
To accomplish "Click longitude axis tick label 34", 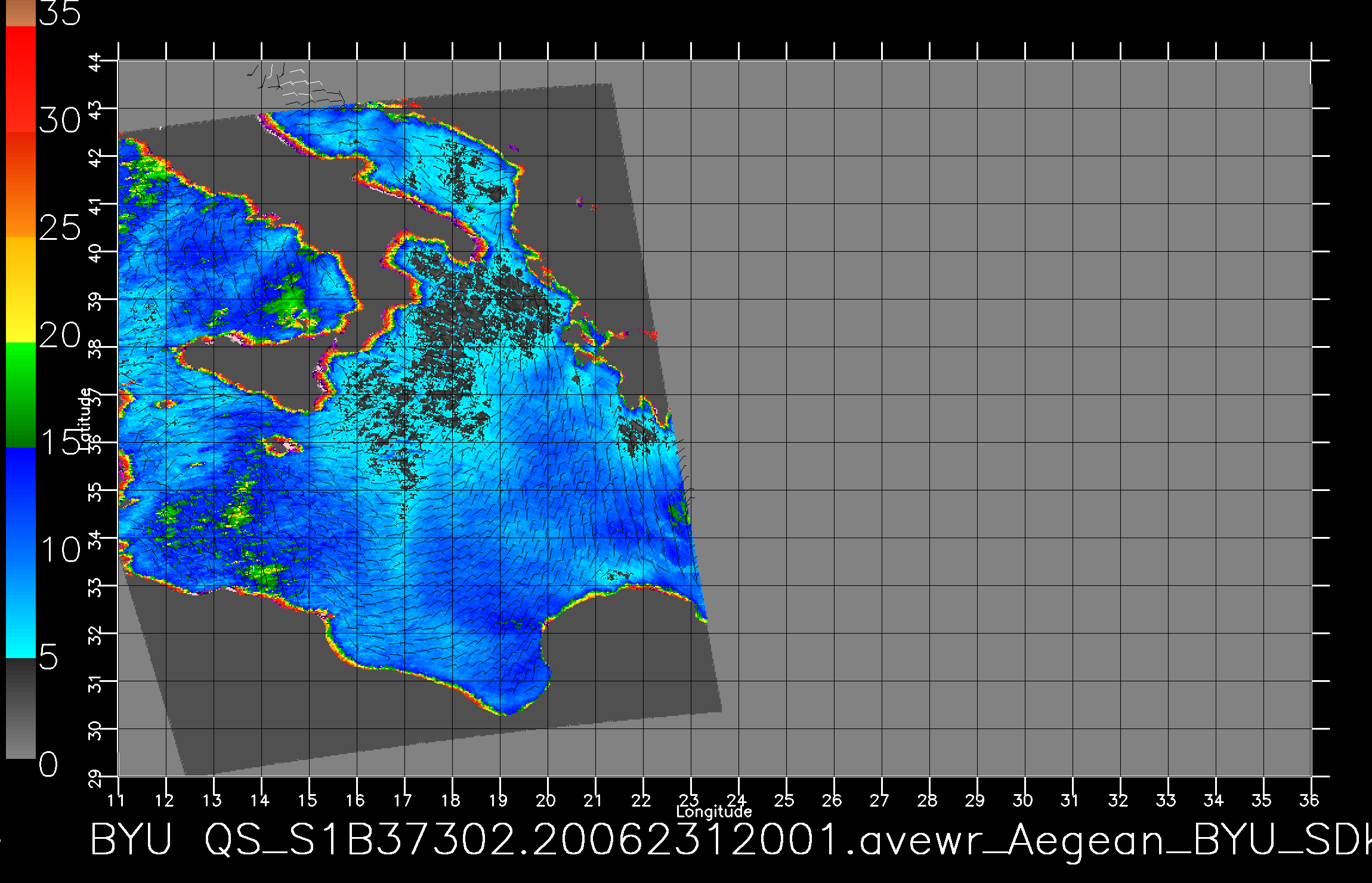I will pyautogui.click(x=1214, y=799).
